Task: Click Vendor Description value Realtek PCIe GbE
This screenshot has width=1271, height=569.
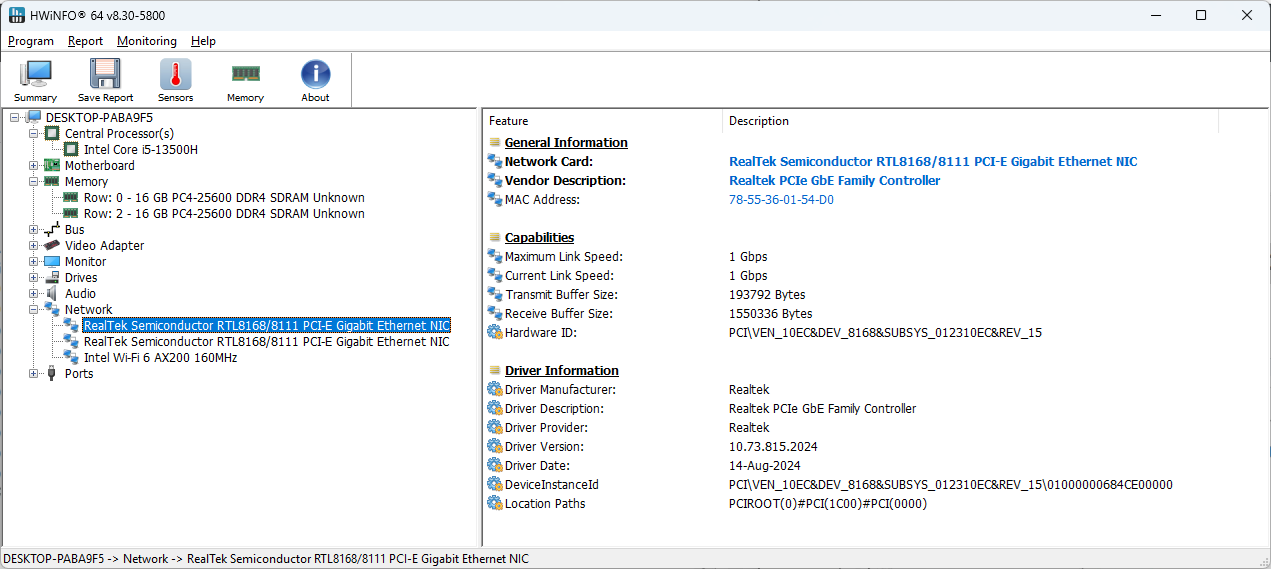Action: coord(835,180)
